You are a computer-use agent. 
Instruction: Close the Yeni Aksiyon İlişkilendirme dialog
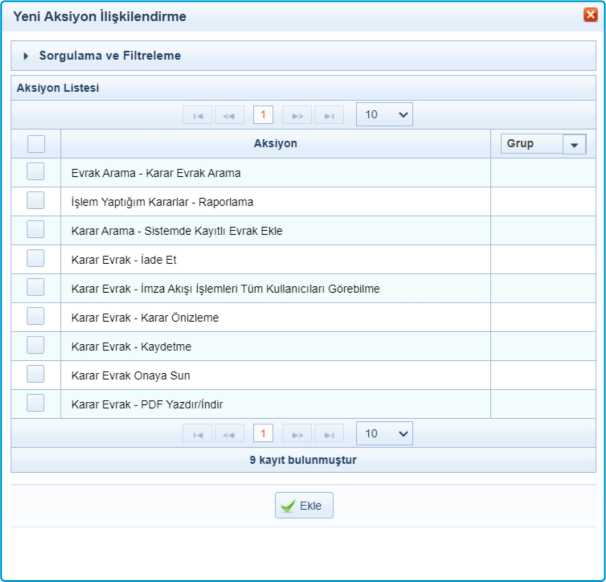tap(590, 15)
